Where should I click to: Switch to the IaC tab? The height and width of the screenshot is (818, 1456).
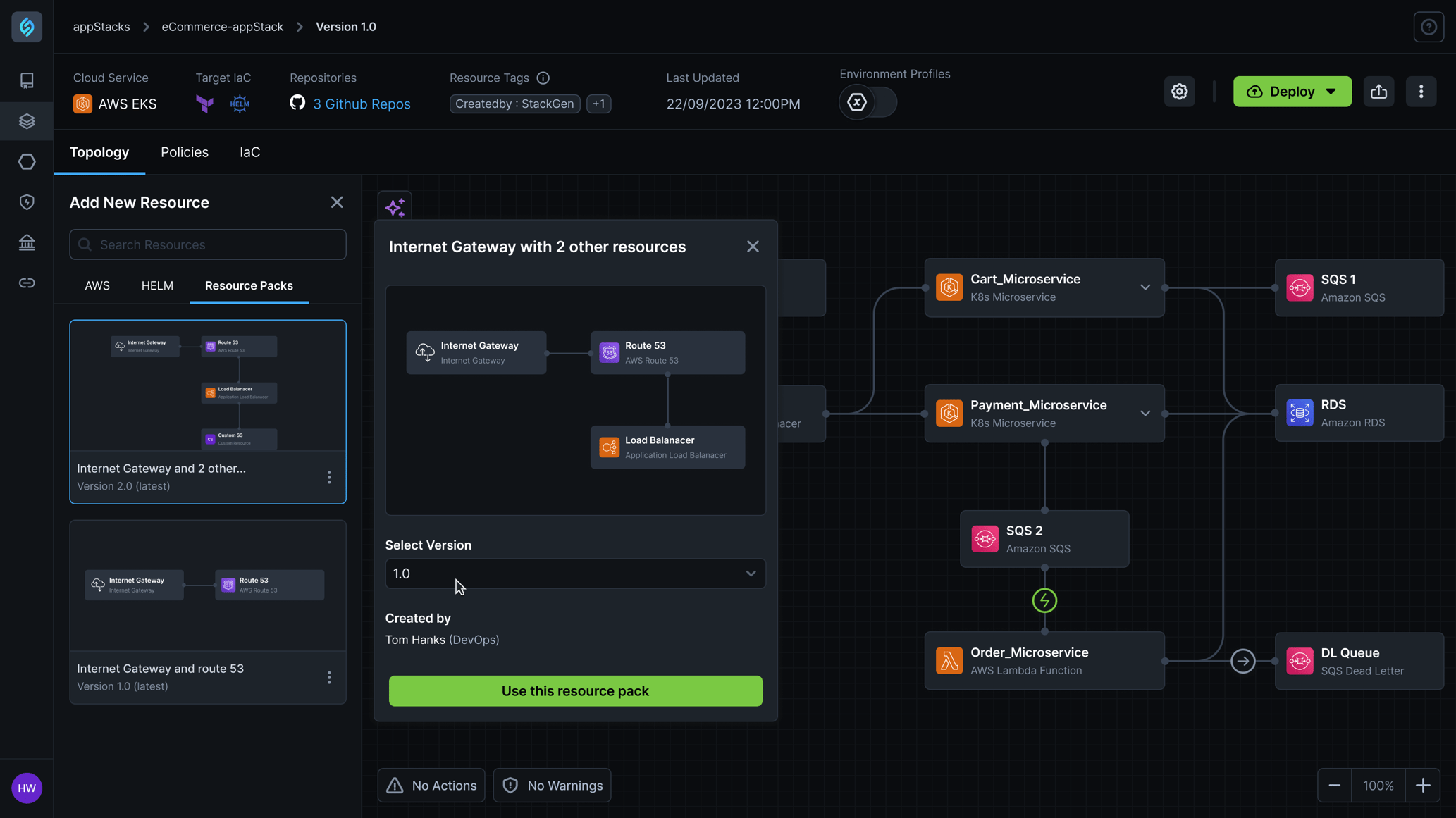coord(249,152)
